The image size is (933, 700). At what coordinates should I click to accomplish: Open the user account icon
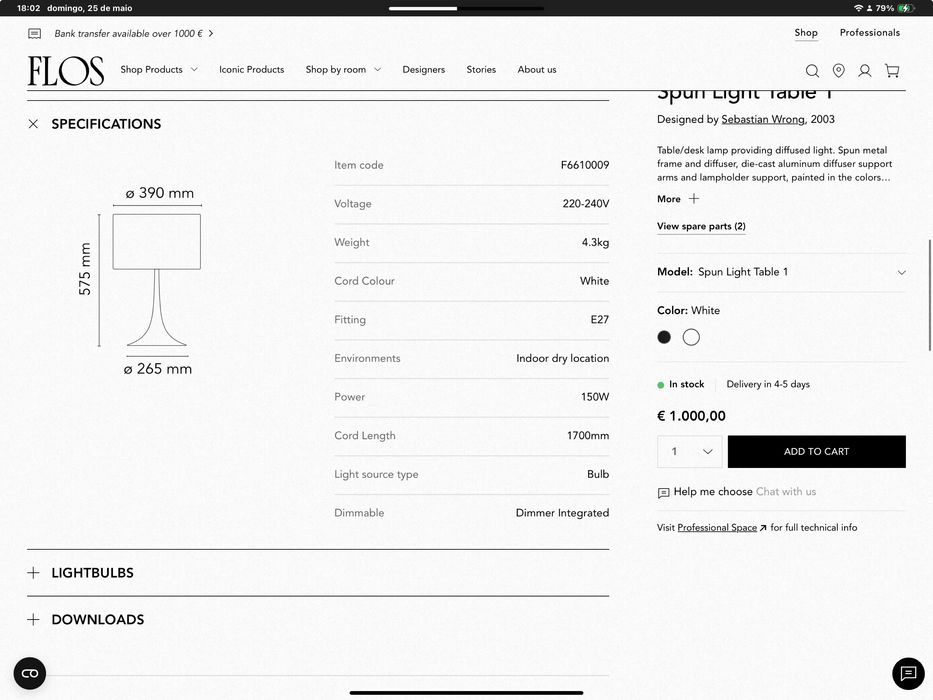(865, 71)
